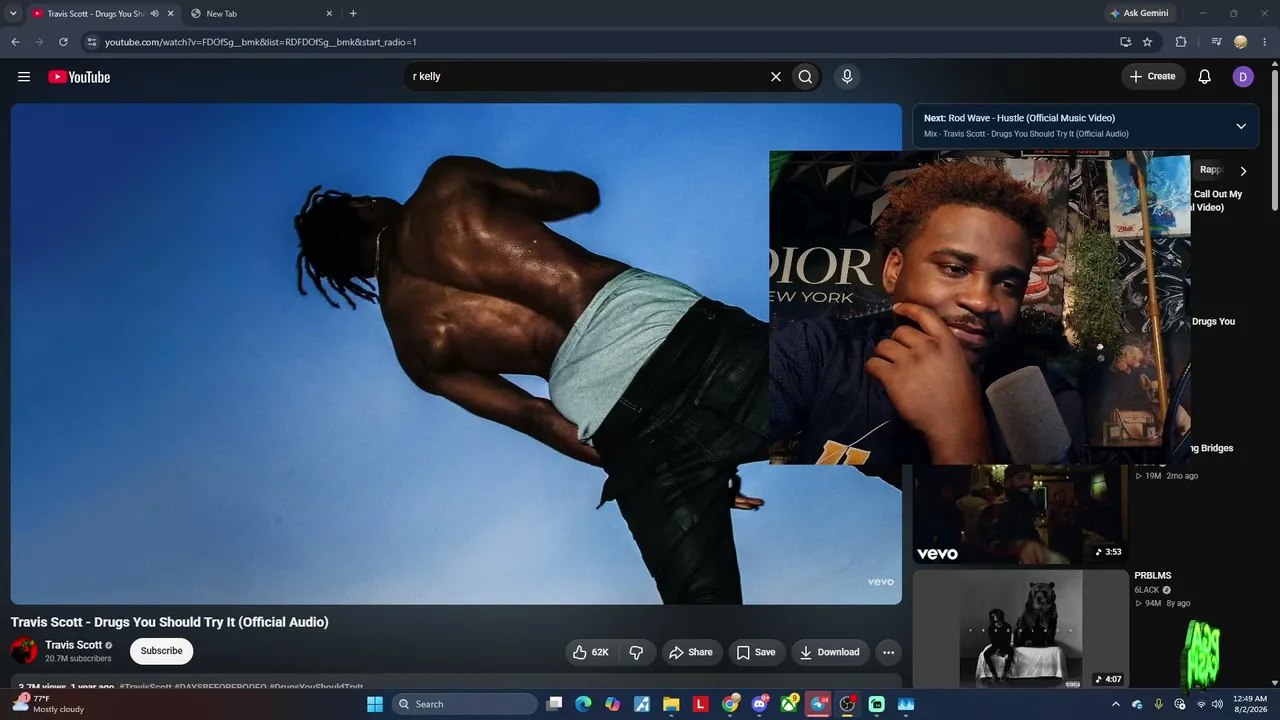Switch to the New Tab tab
The image size is (1280, 720).
point(260,14)
